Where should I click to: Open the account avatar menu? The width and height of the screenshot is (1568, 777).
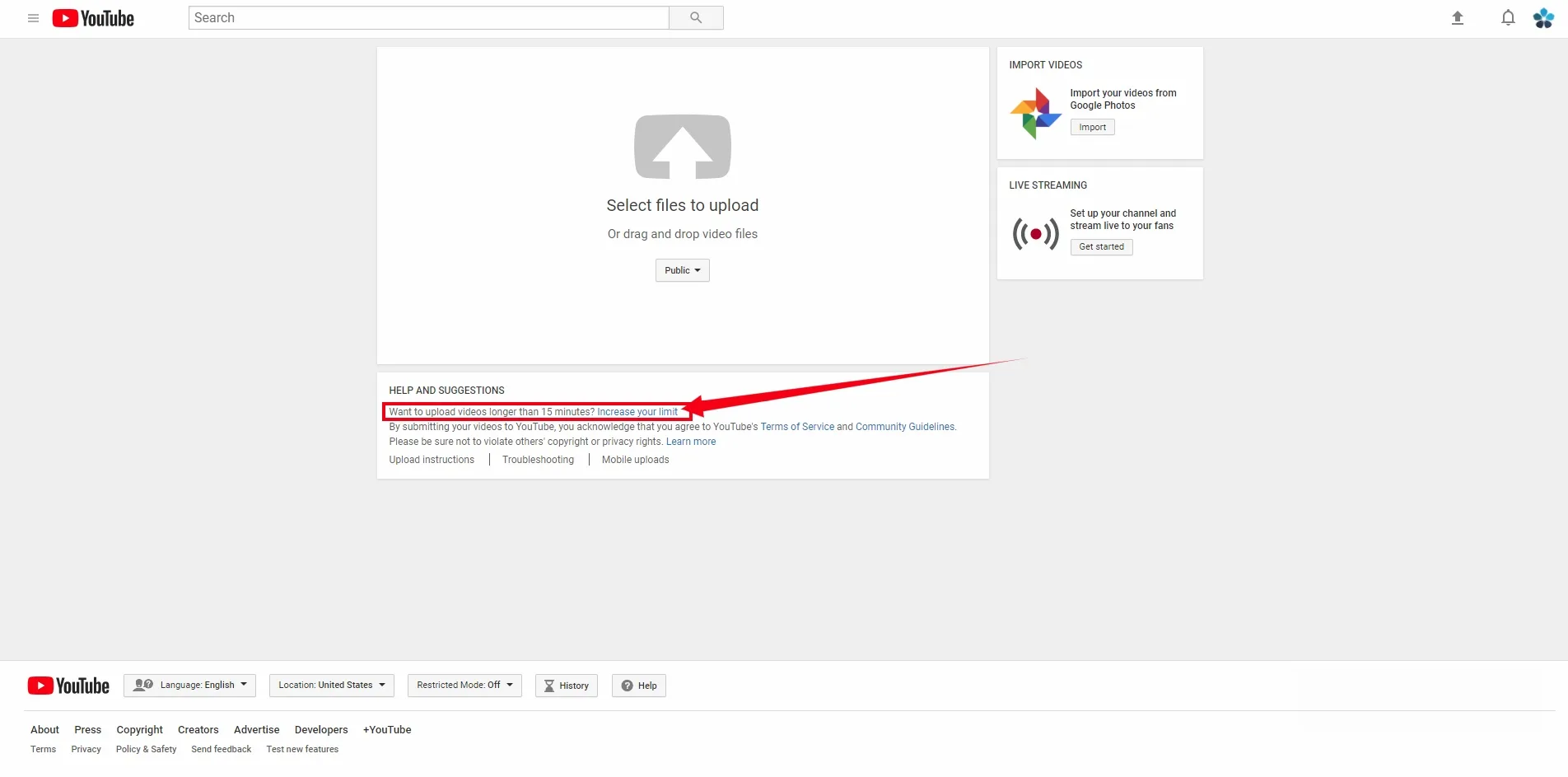[x=1543, y=18]
